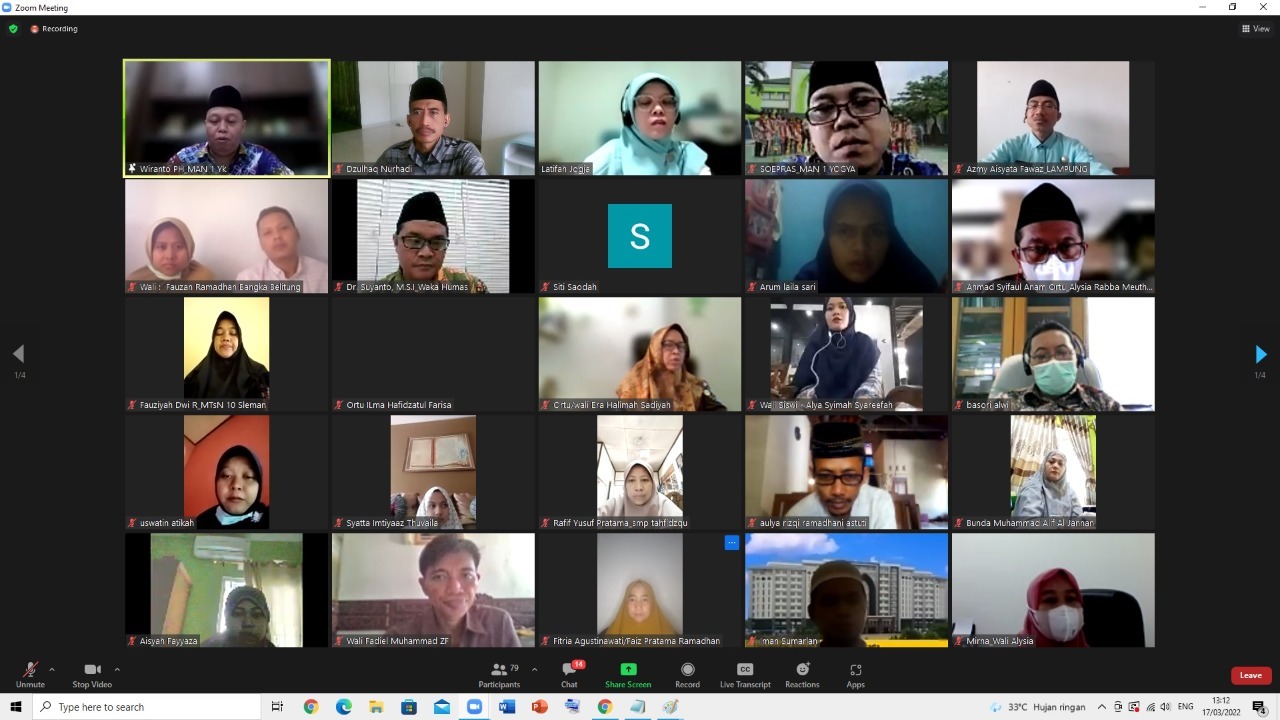Open the Chat panel
Viewport: 1280px width, 720px height.
tap(569, 674)
